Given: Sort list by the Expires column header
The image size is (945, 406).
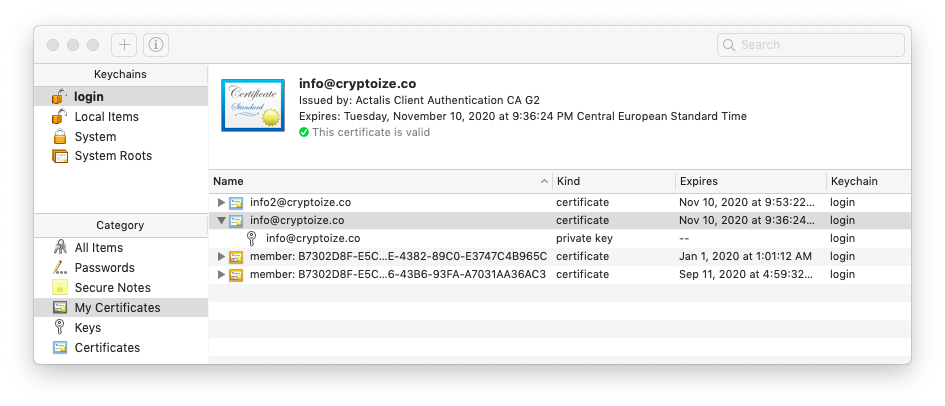Looking at the screenshot, I should [750, 181].
